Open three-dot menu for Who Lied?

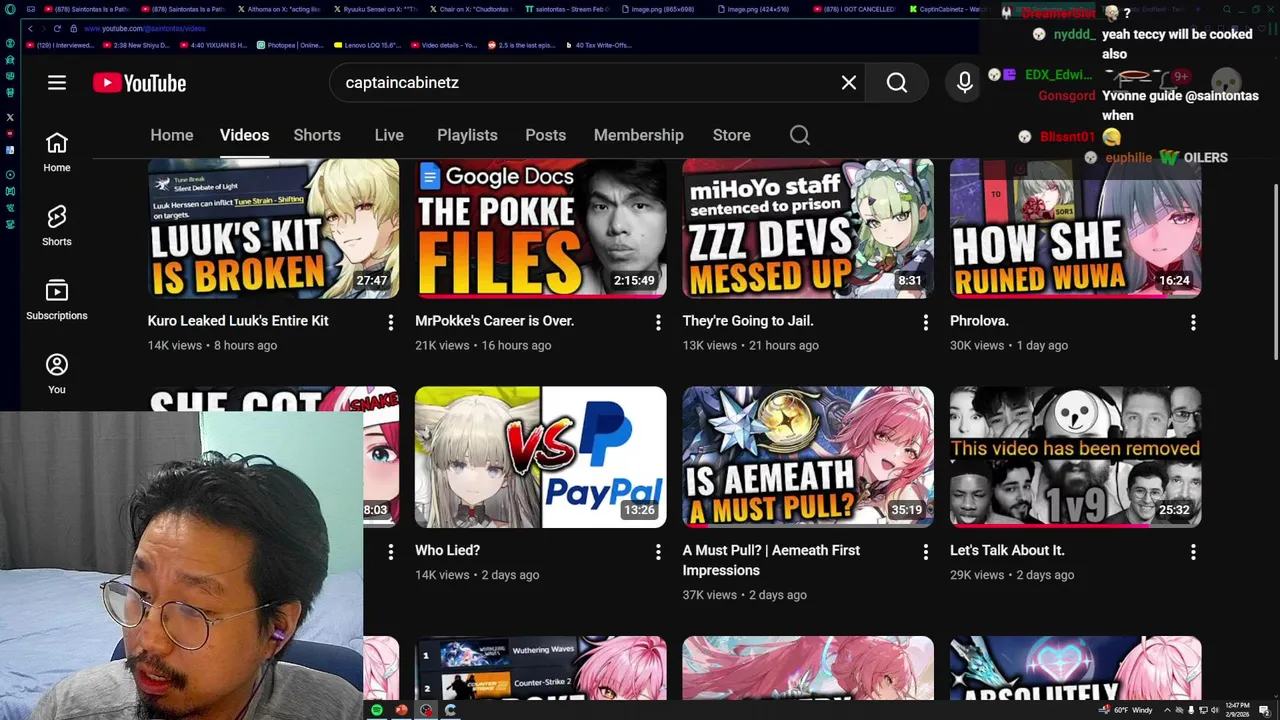click(658, 552)
